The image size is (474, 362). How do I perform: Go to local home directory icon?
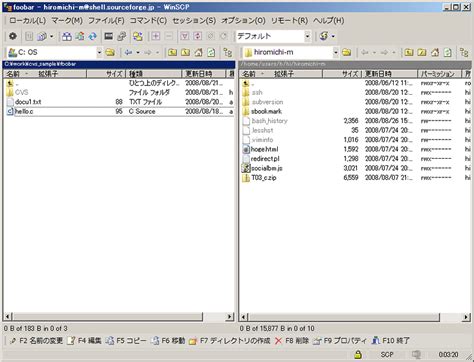(198, 52)
